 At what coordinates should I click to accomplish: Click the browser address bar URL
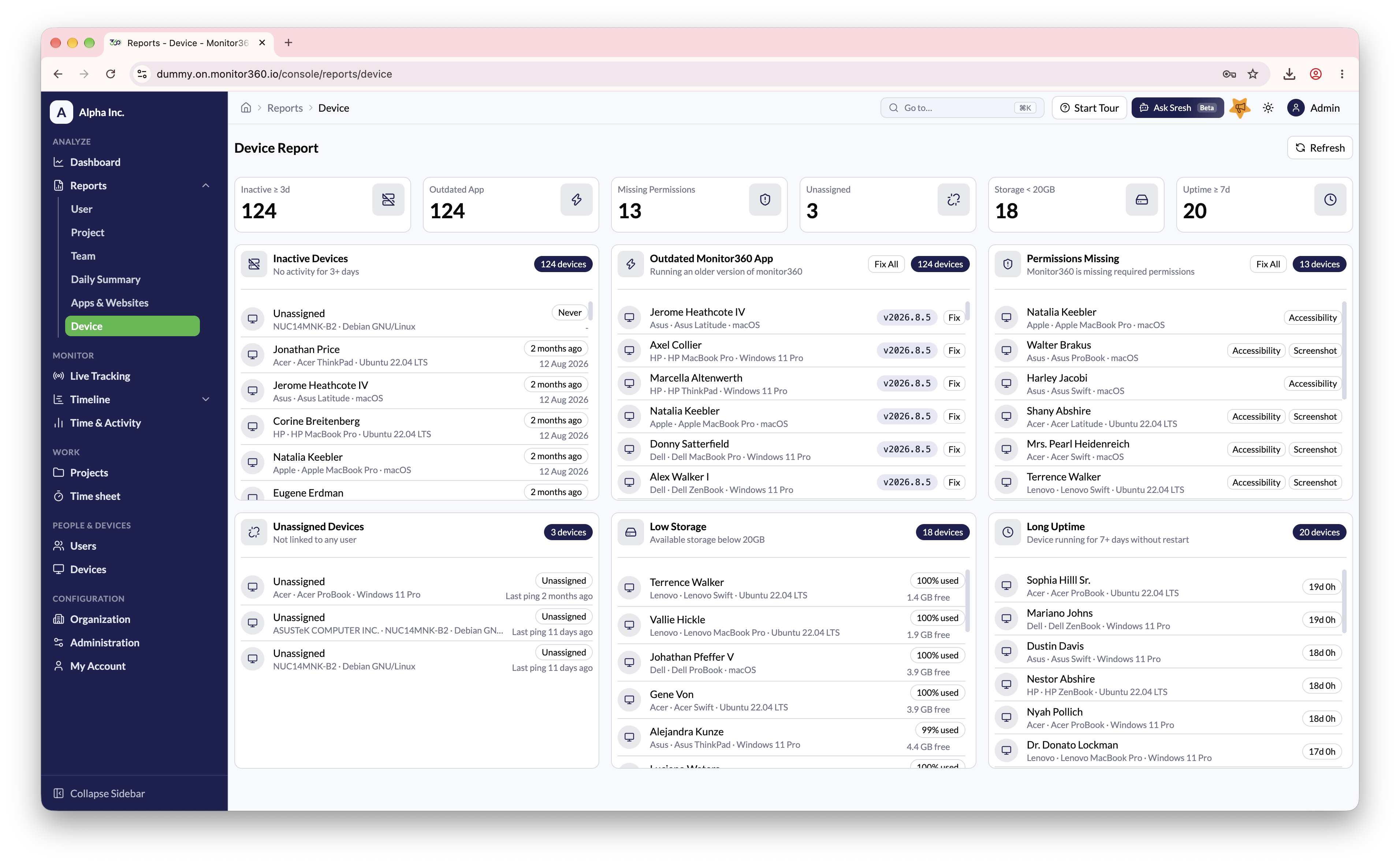[274, 74]
